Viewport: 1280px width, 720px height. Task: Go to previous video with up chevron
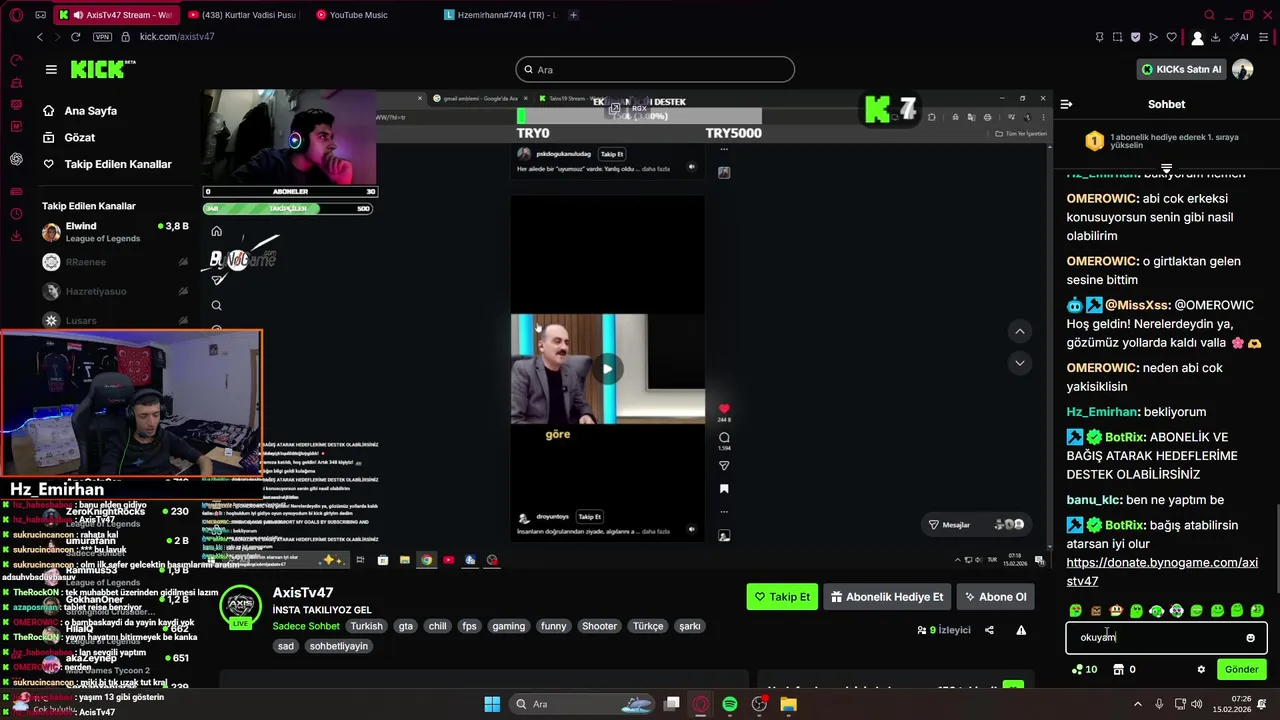tap(1019, 331)
